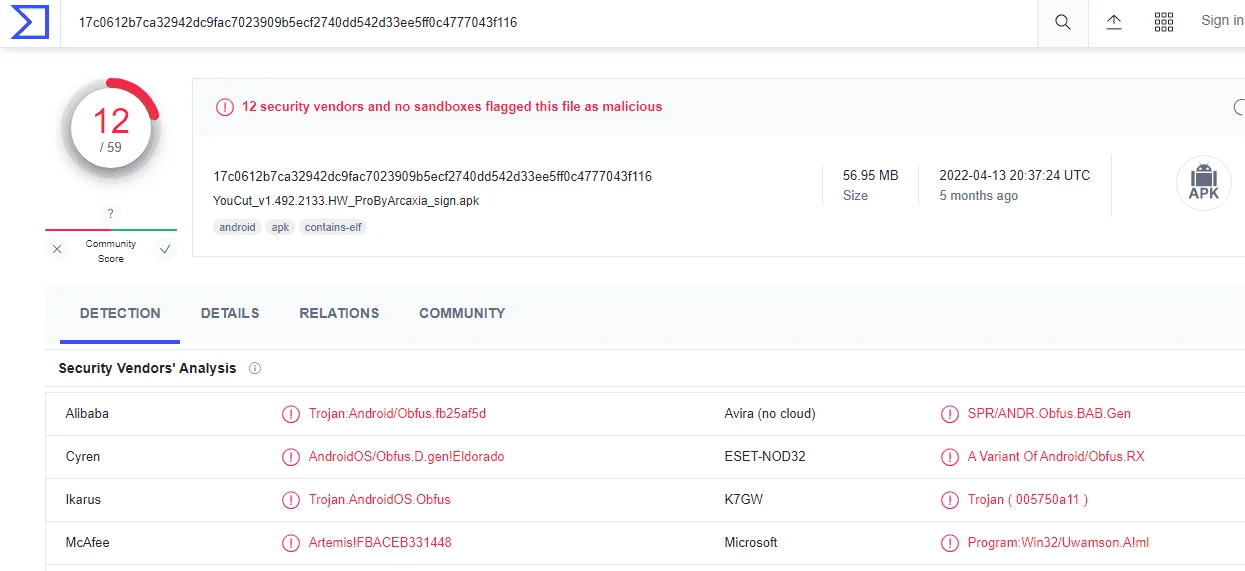Switch to the DETECTION tab
Image resolution: width=1245 pixels, height=571 pixels.
[120, 313]
